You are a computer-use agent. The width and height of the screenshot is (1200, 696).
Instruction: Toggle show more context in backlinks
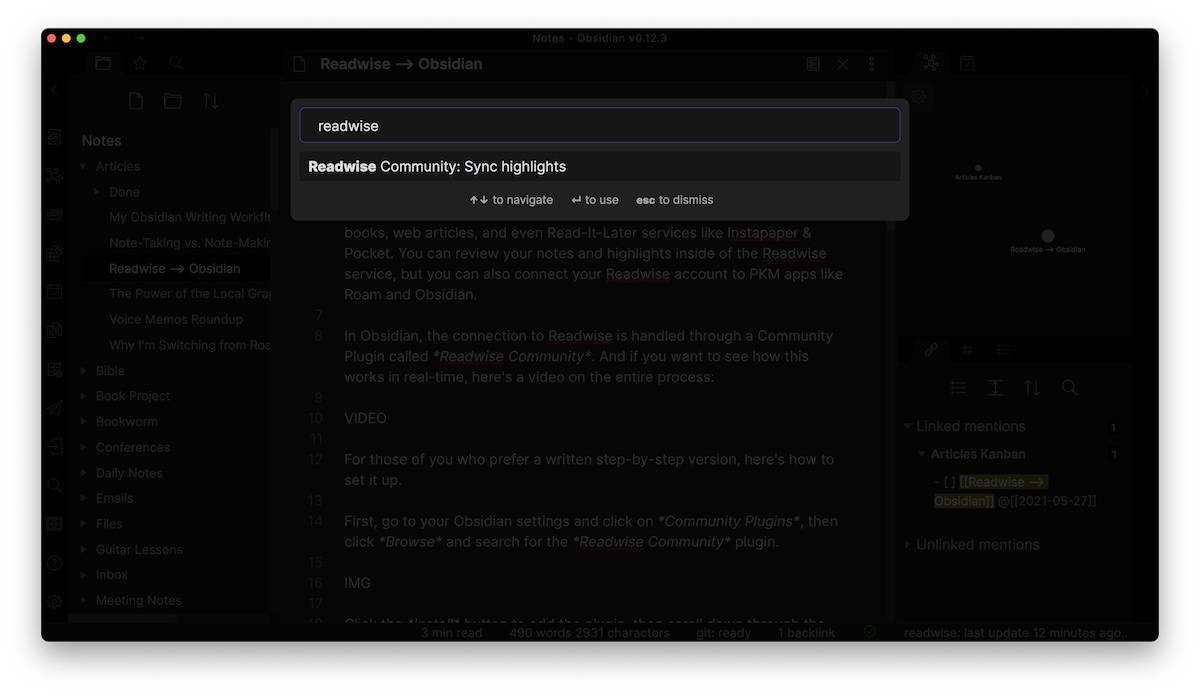click(995, 388)
